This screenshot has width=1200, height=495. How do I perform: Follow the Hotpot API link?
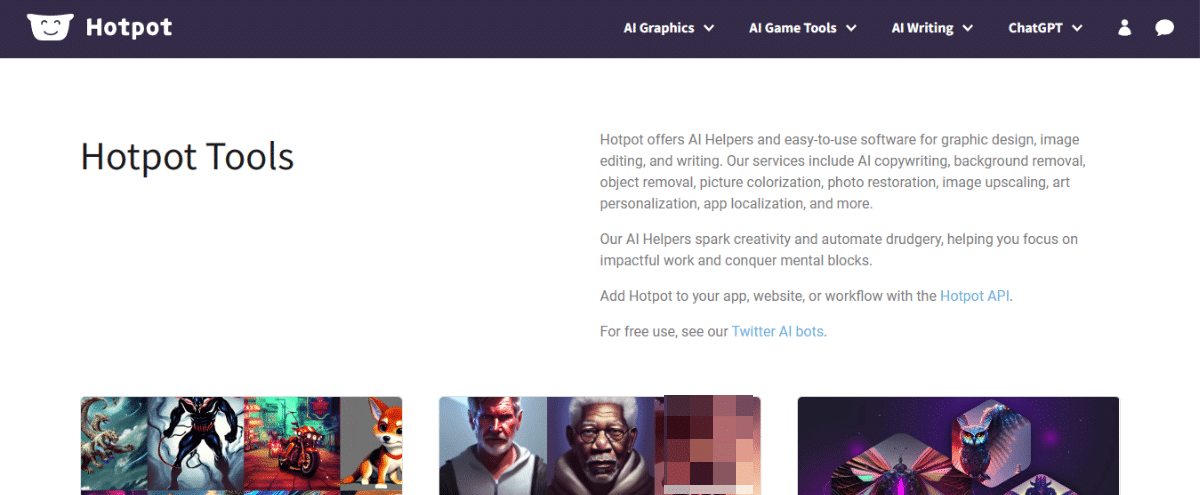[975, 296]
